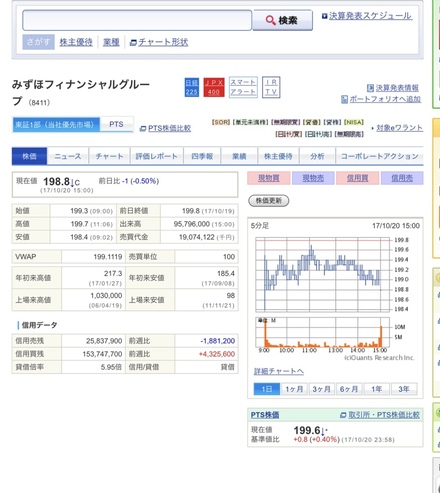
Task: Click the IR TV icon
Action: tap(271, 87)
